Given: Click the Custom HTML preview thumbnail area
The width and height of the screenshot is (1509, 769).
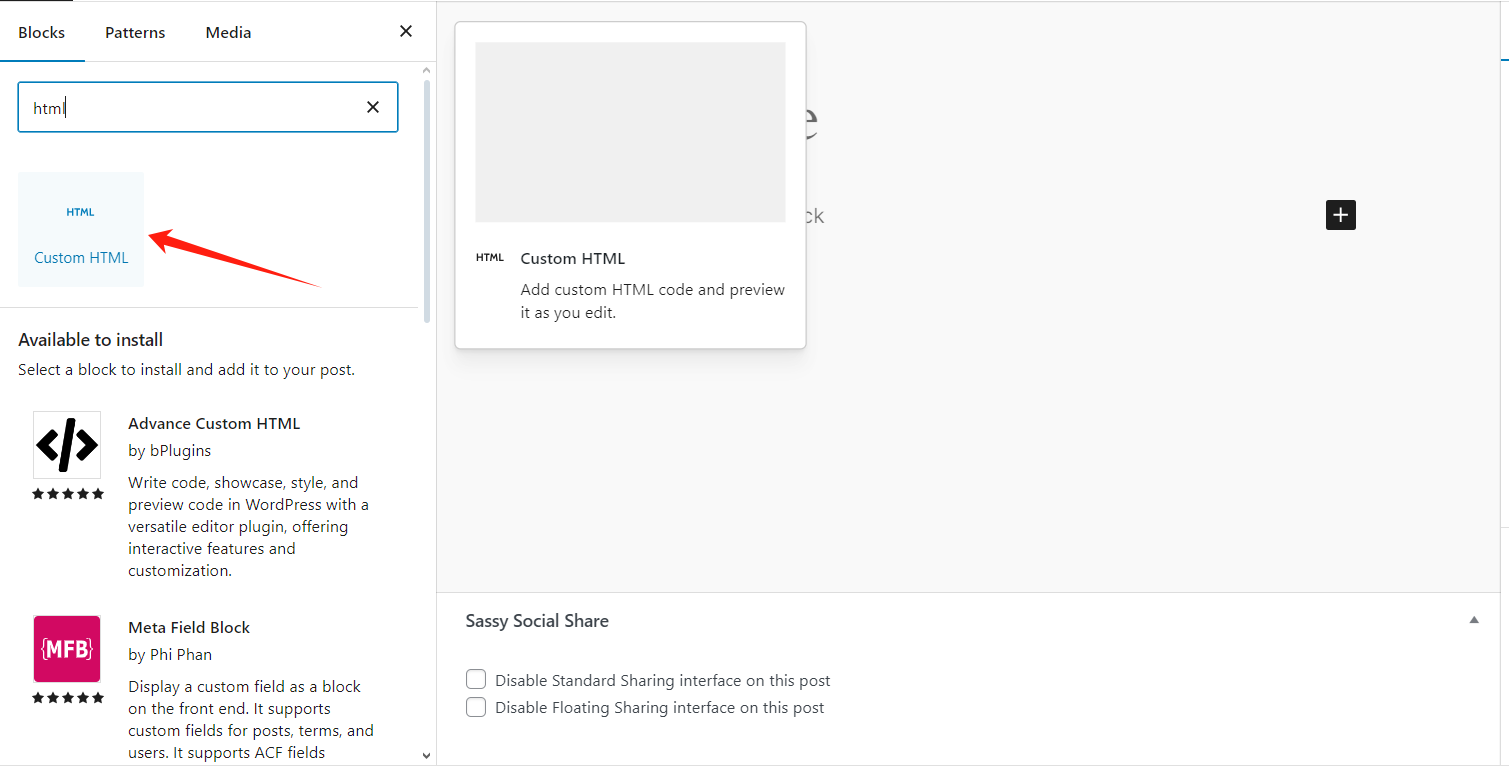Looking at the screenshot, I should click(x=629, y=131).
